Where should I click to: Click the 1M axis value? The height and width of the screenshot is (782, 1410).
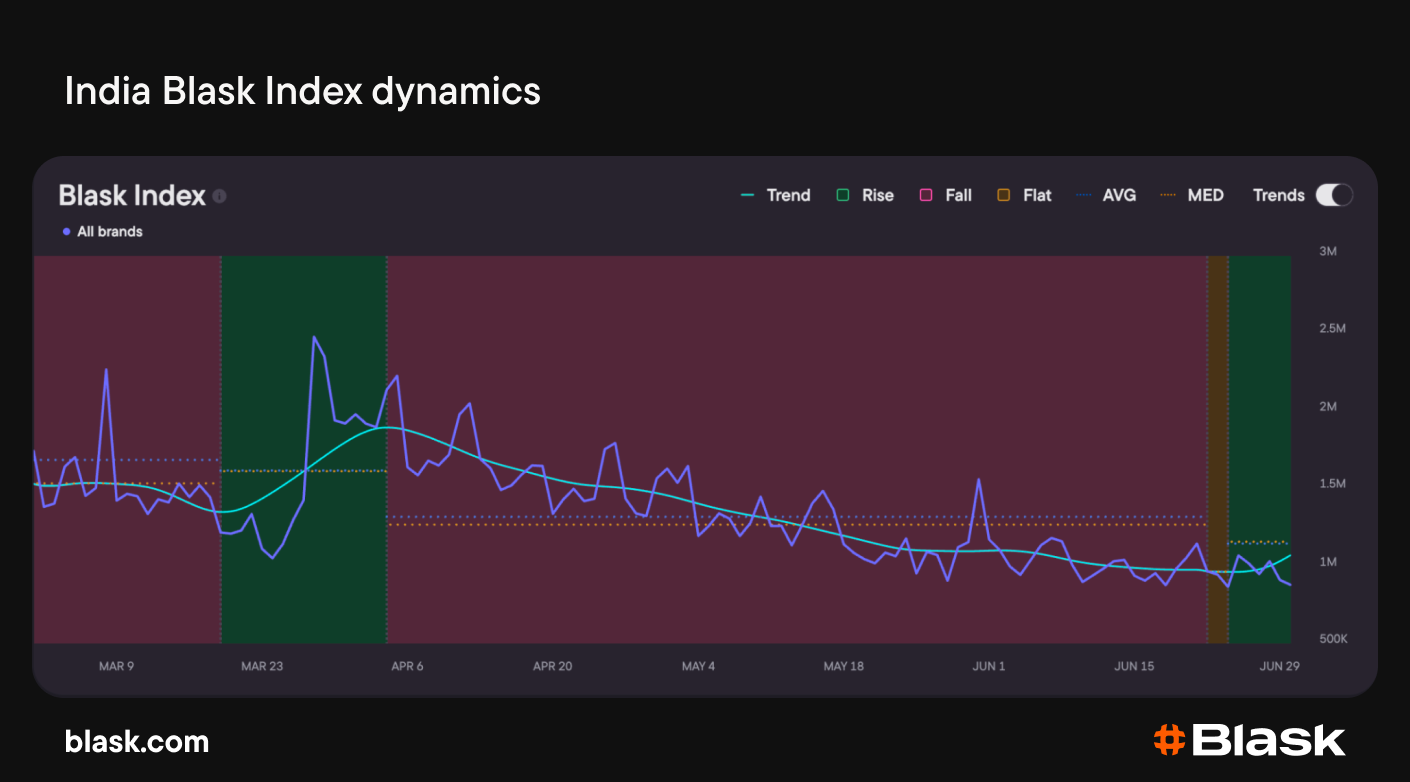click(1328, 562)
